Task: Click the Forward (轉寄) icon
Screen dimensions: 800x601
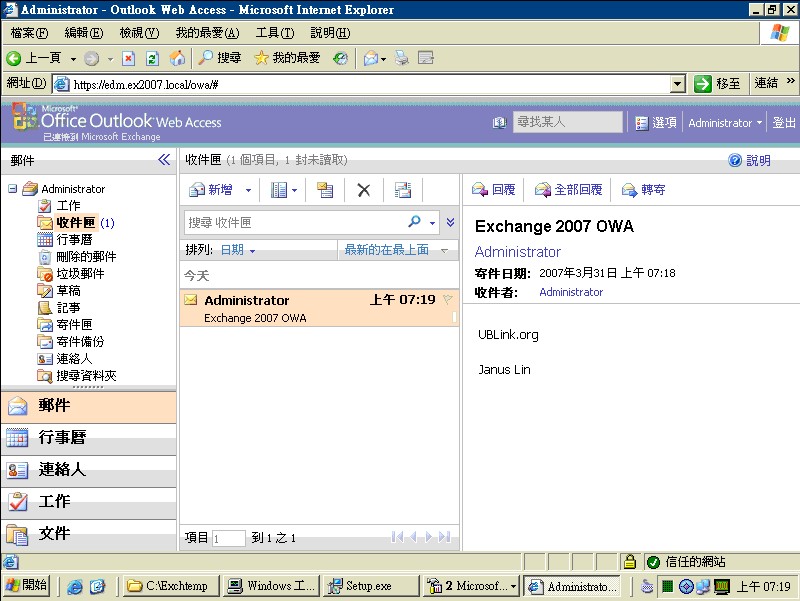Action: coord(630,190)
